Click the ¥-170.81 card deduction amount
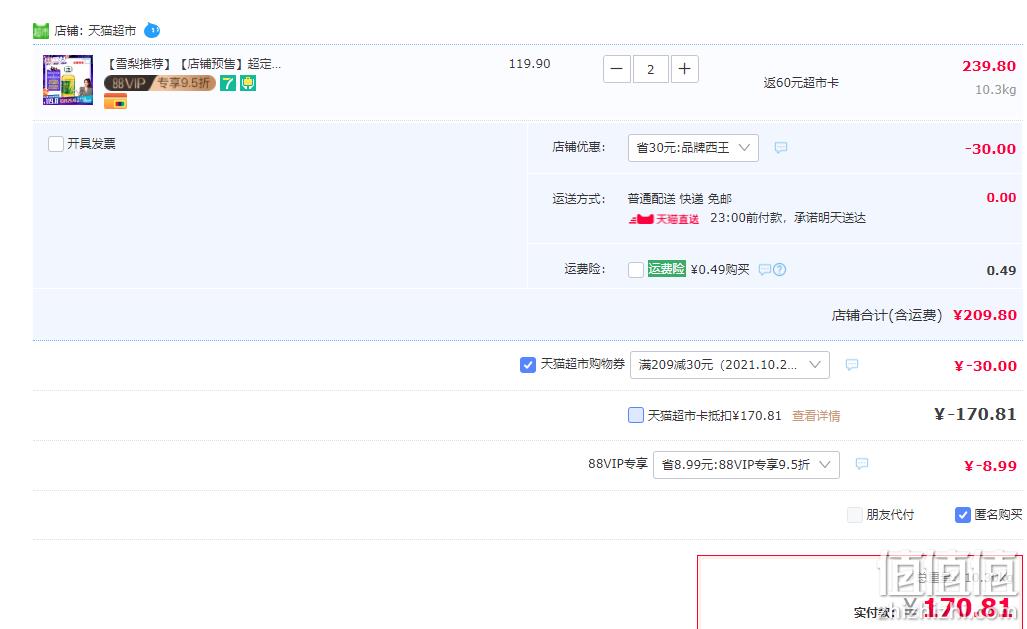Screen dimensions: 1027x629 [975, 414]
